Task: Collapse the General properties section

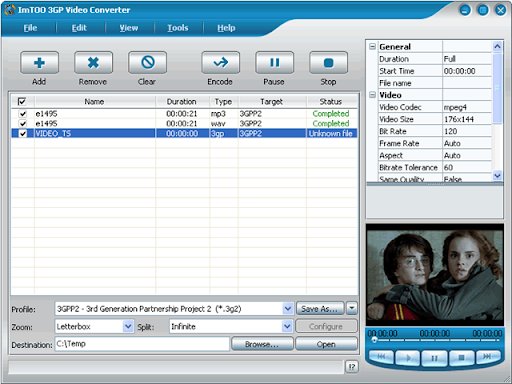Action: pyautogui.click(x=372, y=47)
